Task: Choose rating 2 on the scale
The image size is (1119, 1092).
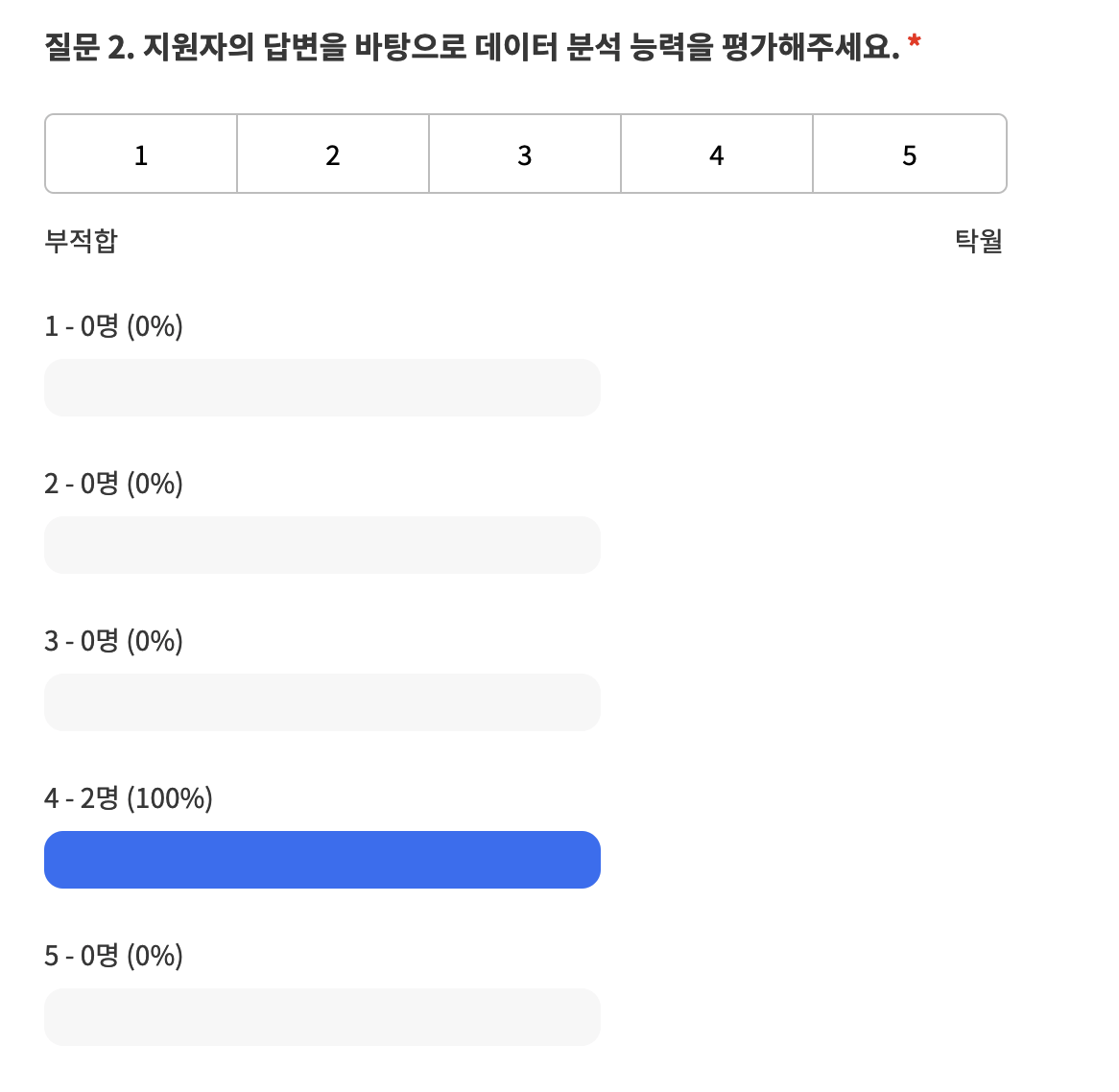Action: pyautogui.click(x=333, y=154)
